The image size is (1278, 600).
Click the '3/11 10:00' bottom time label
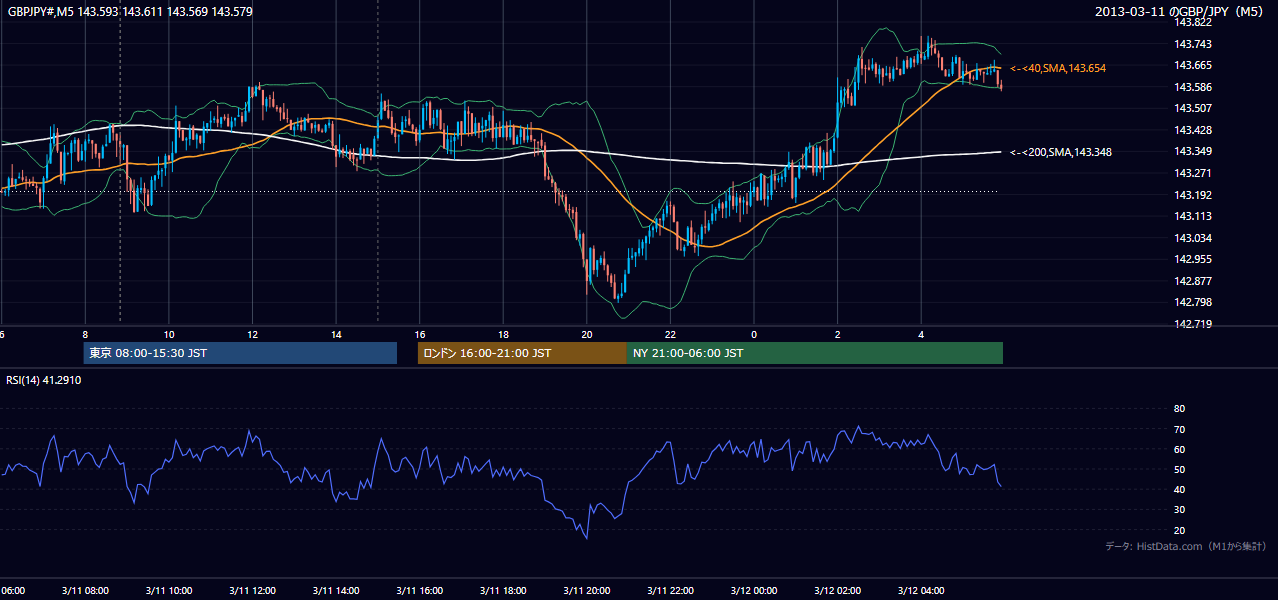pyautogui.click(x=168, y=590)
